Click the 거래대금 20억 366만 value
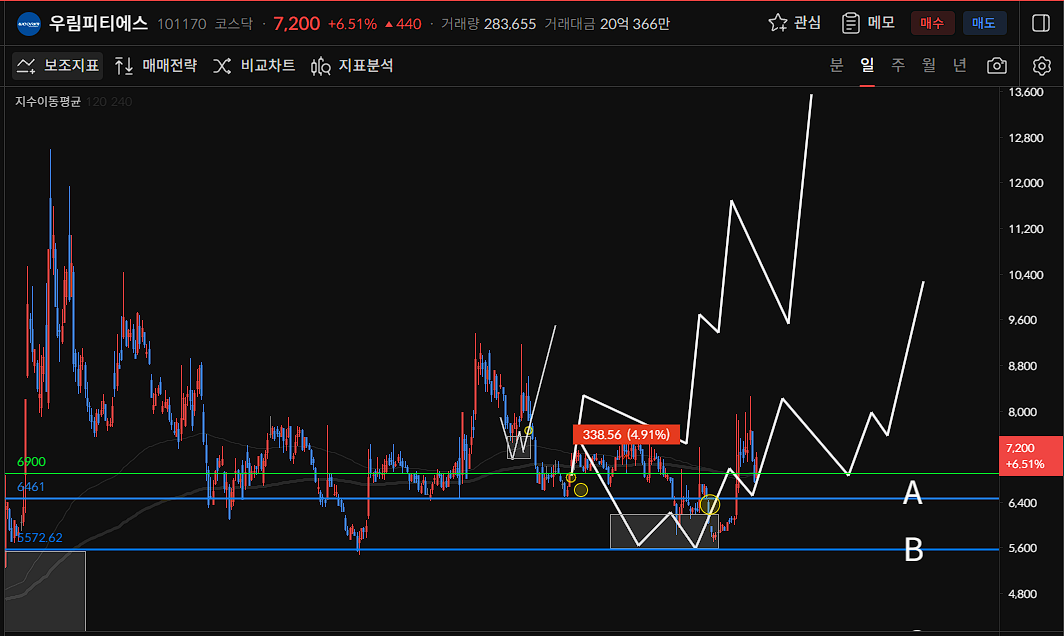The width and height of the screenshot is (1064, 636). 607,24
